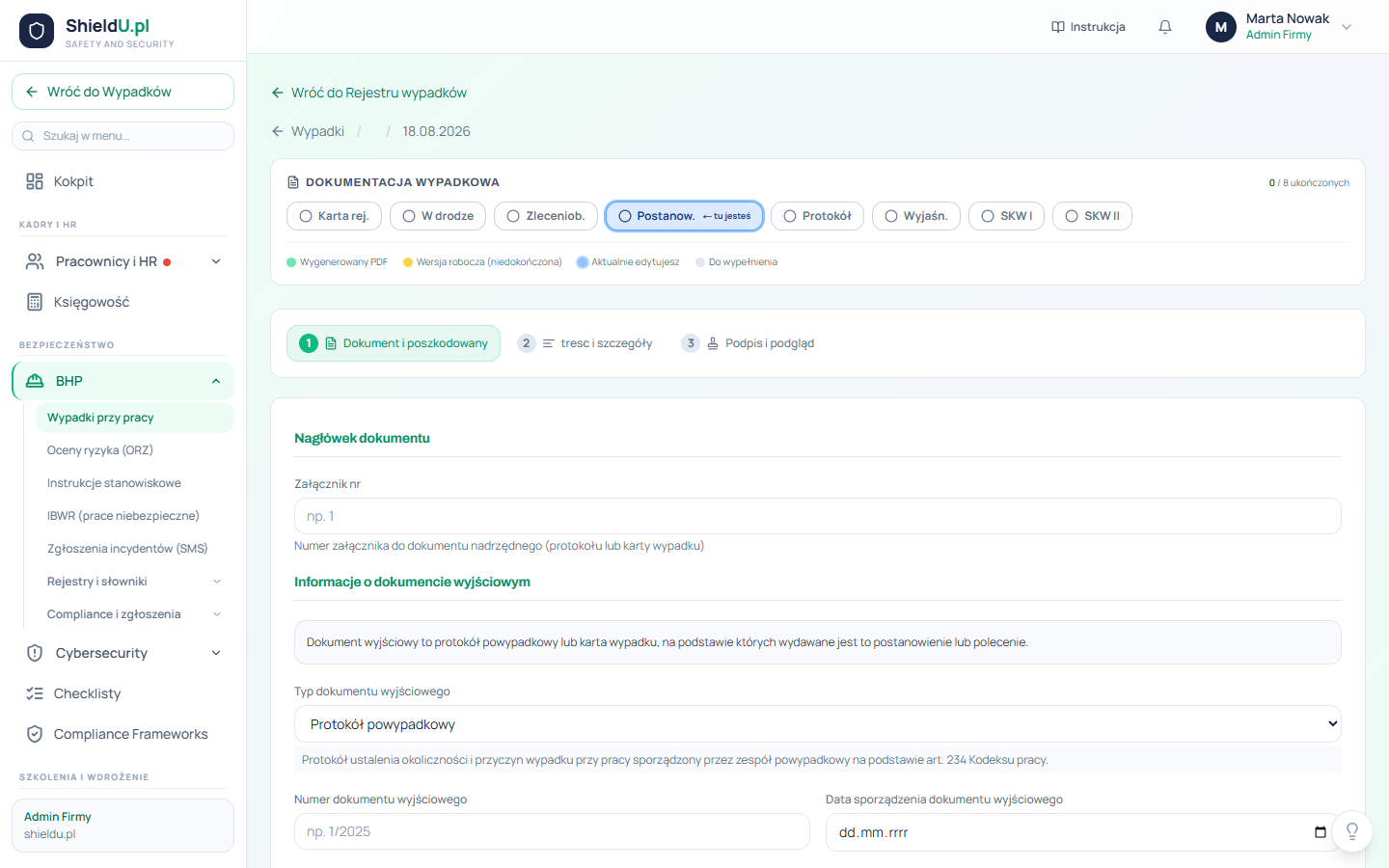Screen dimensions: 1389x868
Task: Focus the Szukaj w menu search field
Action: tap(123, 136)
